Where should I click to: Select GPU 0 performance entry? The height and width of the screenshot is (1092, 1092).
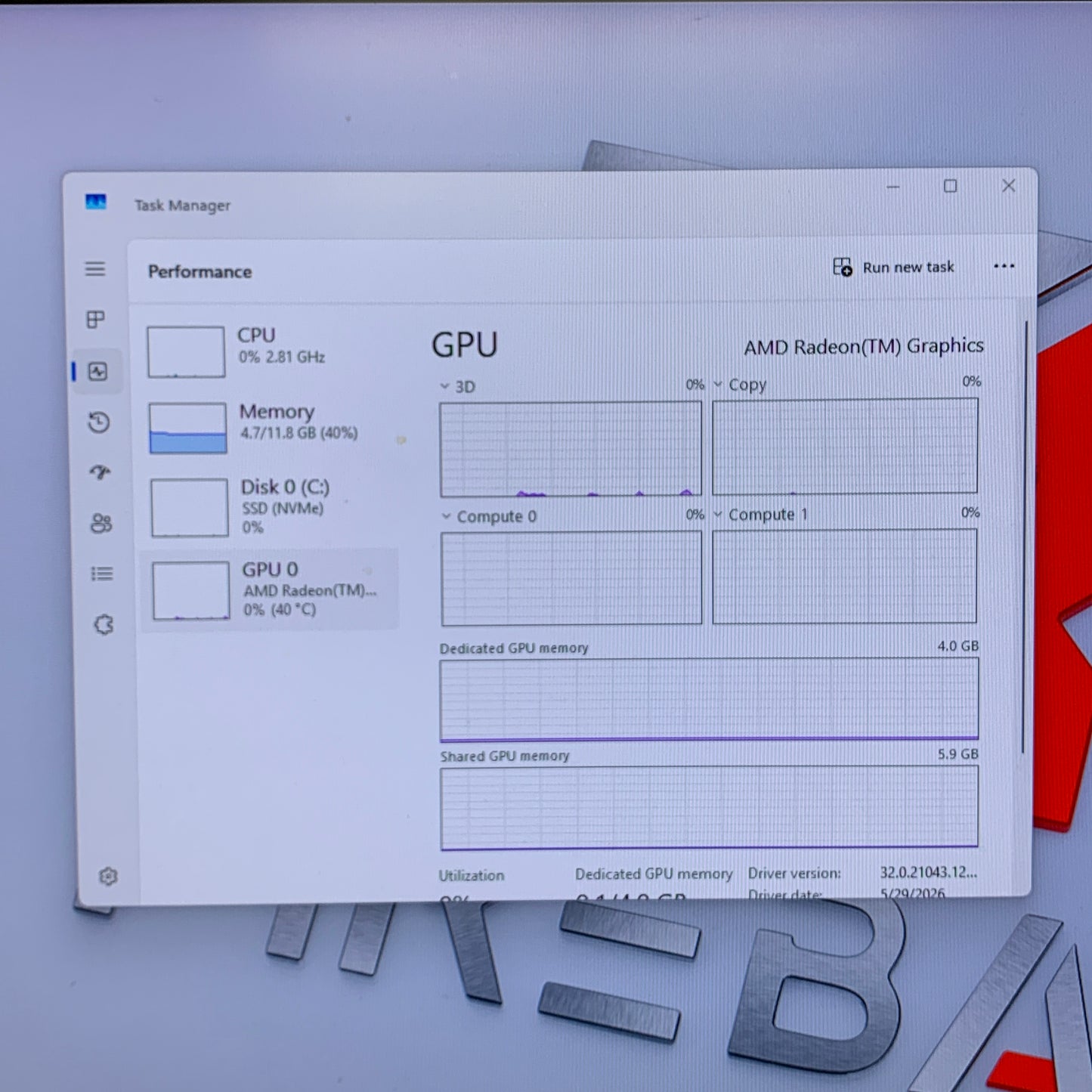point(270,590)
